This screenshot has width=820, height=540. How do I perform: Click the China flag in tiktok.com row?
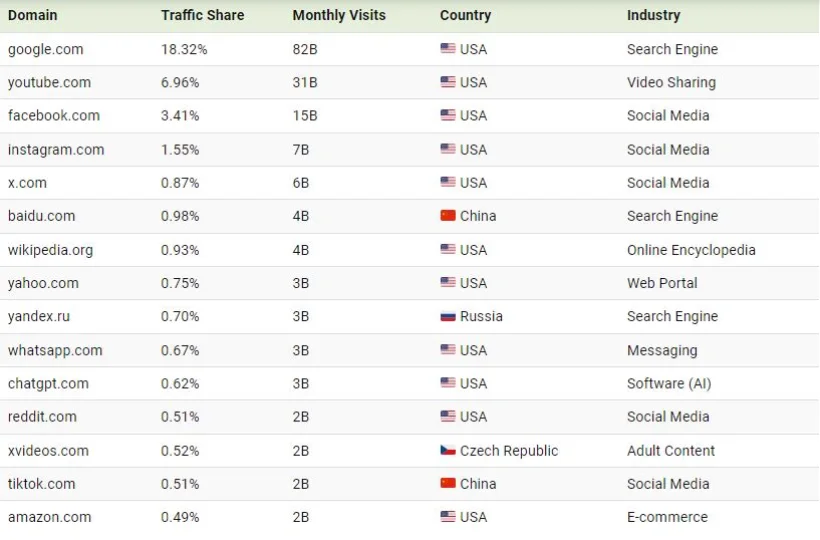click(x=448, y=484)
